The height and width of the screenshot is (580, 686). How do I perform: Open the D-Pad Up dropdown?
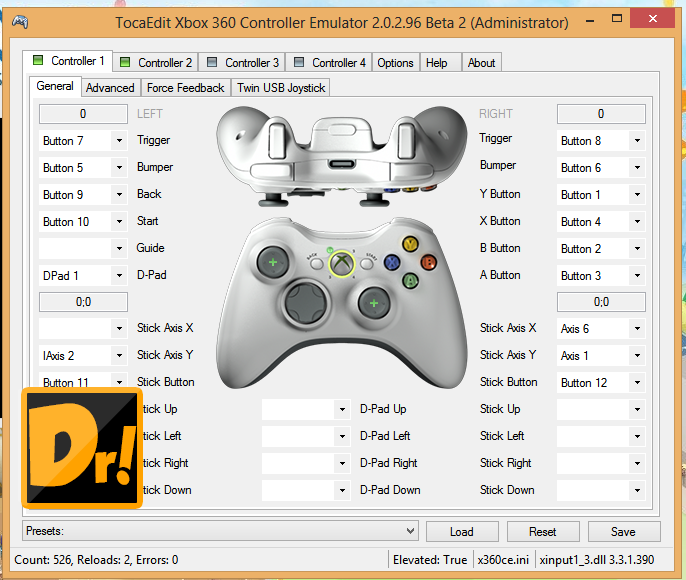306,409
